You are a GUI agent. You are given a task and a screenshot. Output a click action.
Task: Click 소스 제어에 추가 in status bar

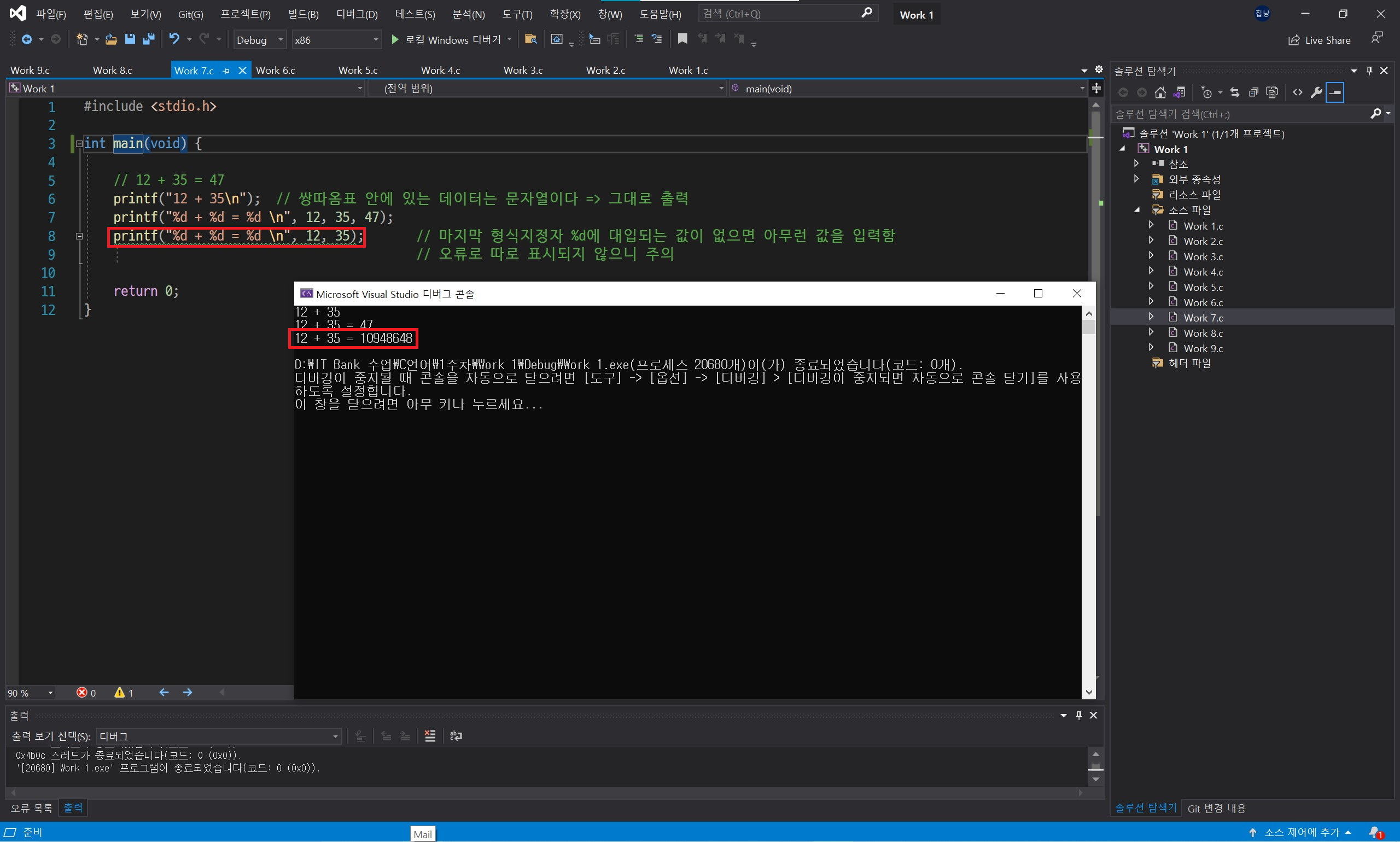point(1300,832)
